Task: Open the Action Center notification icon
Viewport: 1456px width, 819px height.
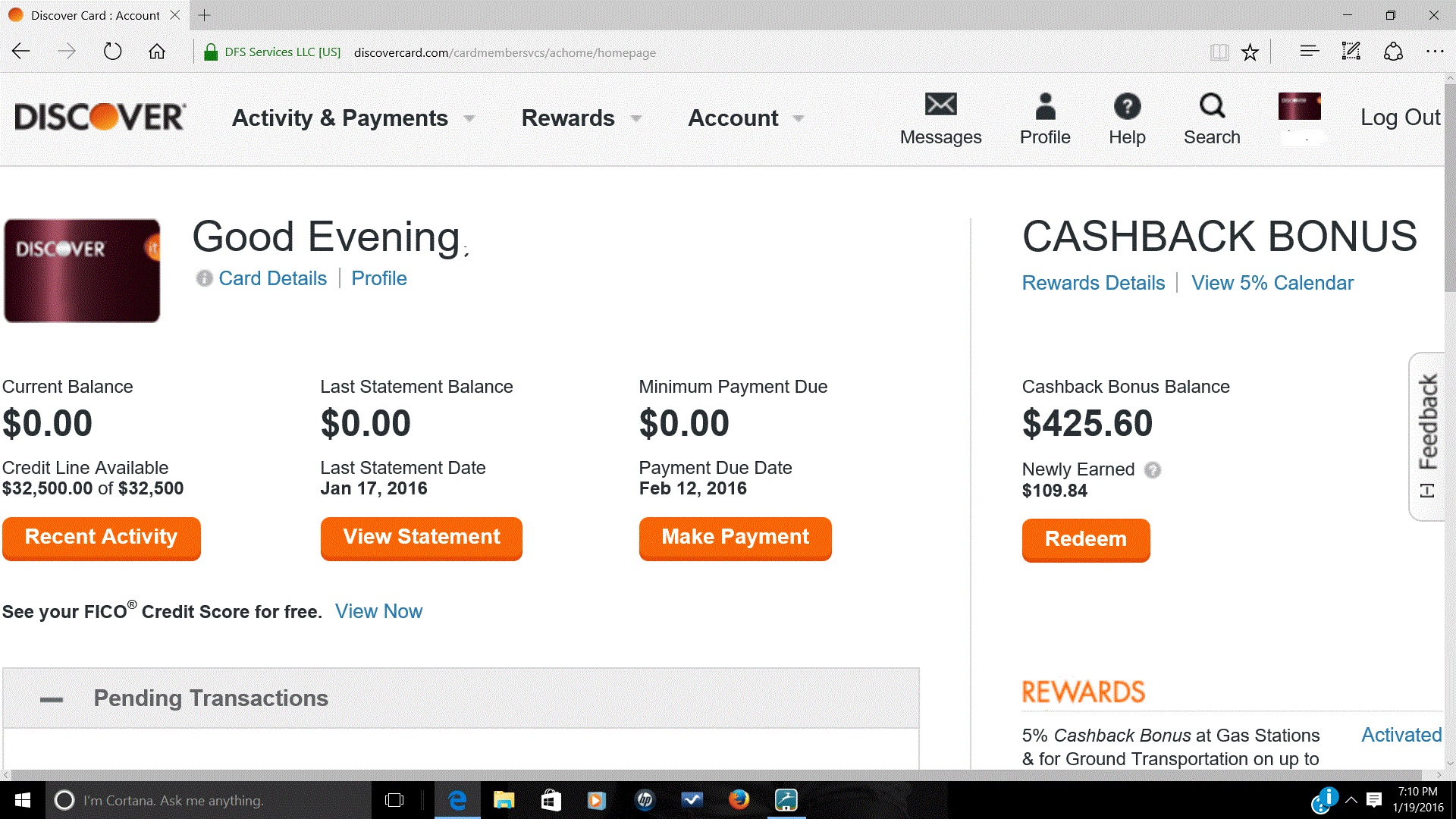Action: pos(1374,800)
